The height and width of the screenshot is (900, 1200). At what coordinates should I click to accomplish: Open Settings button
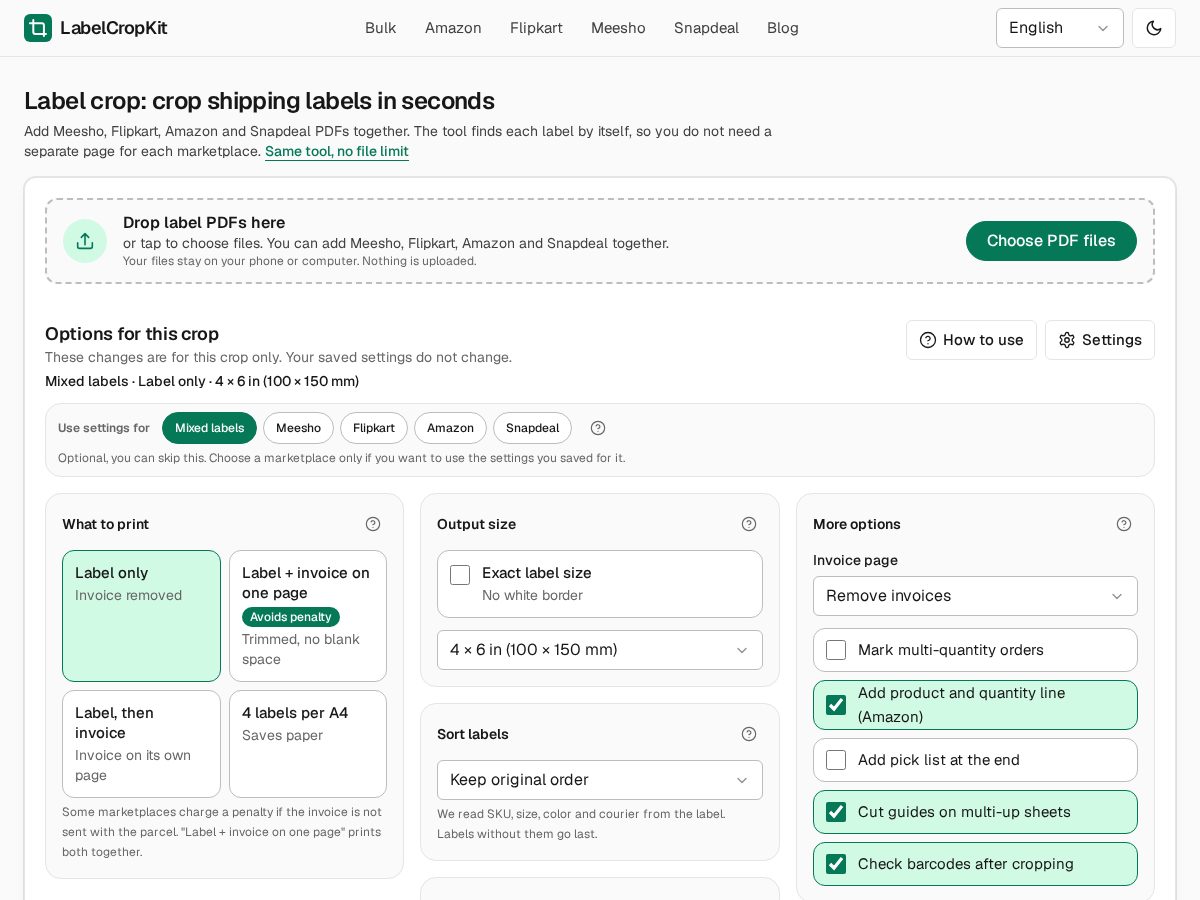(1100, 340)
